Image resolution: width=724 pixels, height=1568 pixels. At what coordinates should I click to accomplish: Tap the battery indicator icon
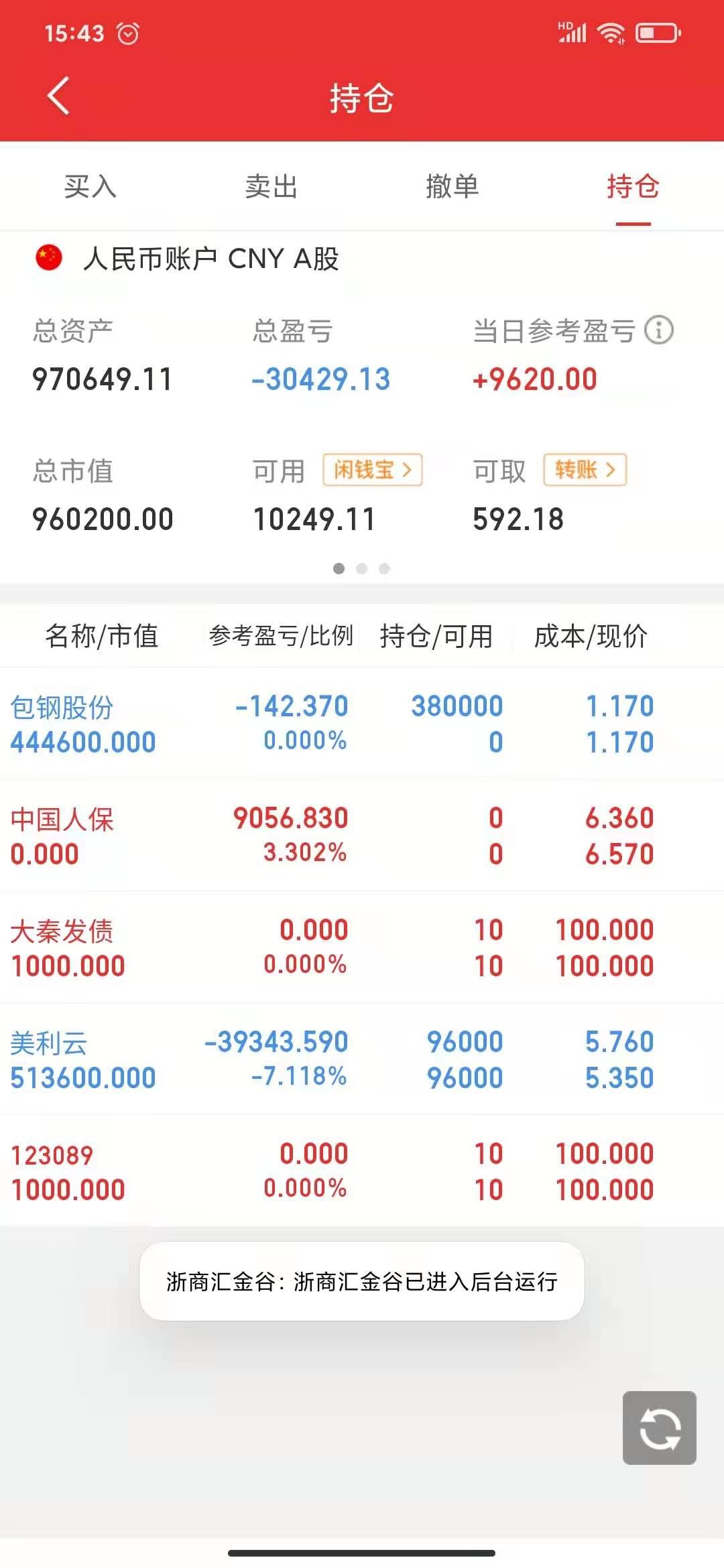coord(658,32)
